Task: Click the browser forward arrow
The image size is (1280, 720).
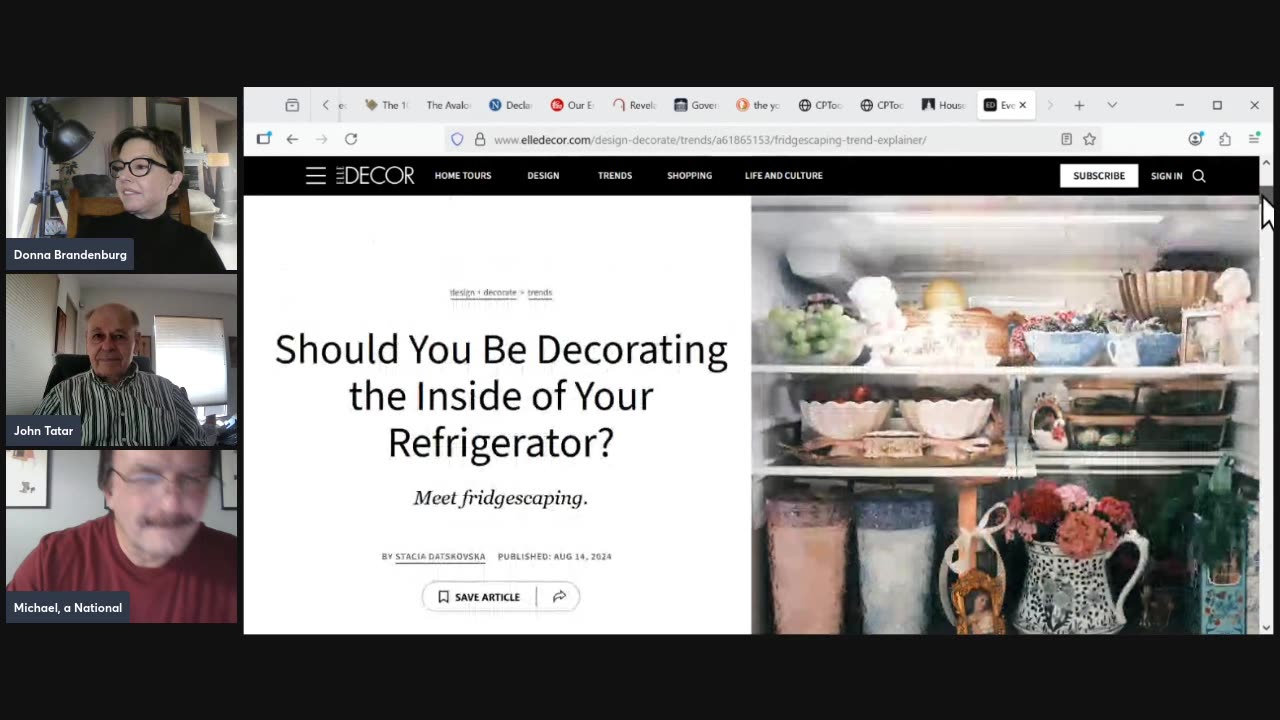Action: (x=321, y=139)
